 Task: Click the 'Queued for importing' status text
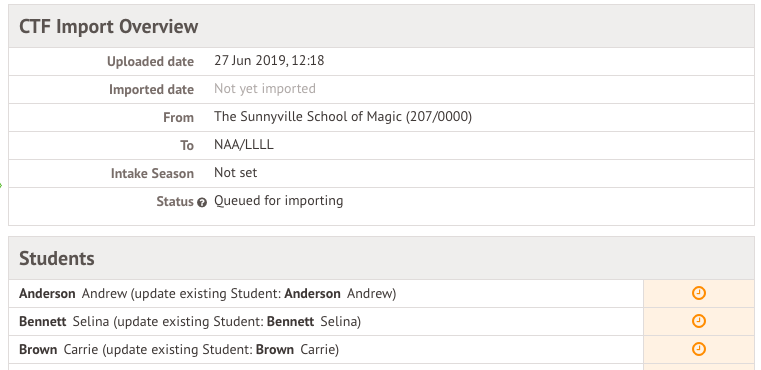(x=279, y=201)
